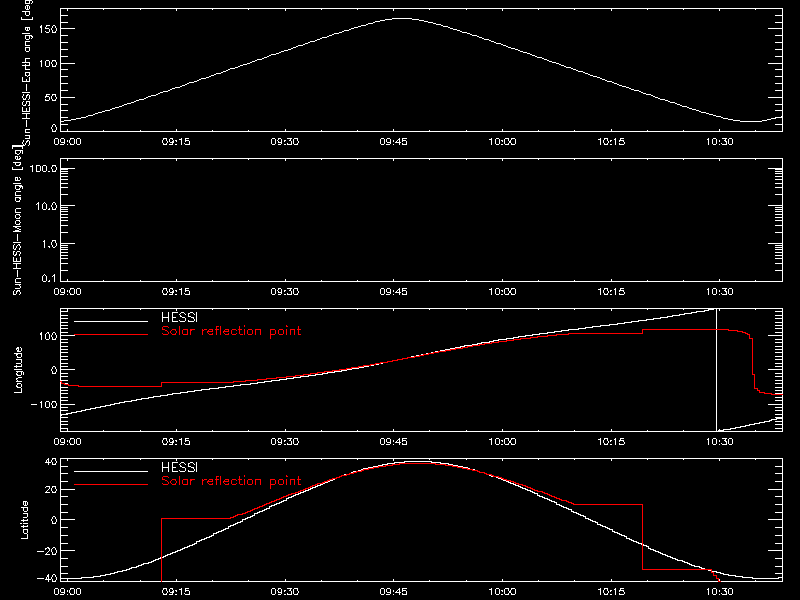This screenshot has width=800, height=600.
Task: Click red legend line in Latitude plot
Action: 111,485
